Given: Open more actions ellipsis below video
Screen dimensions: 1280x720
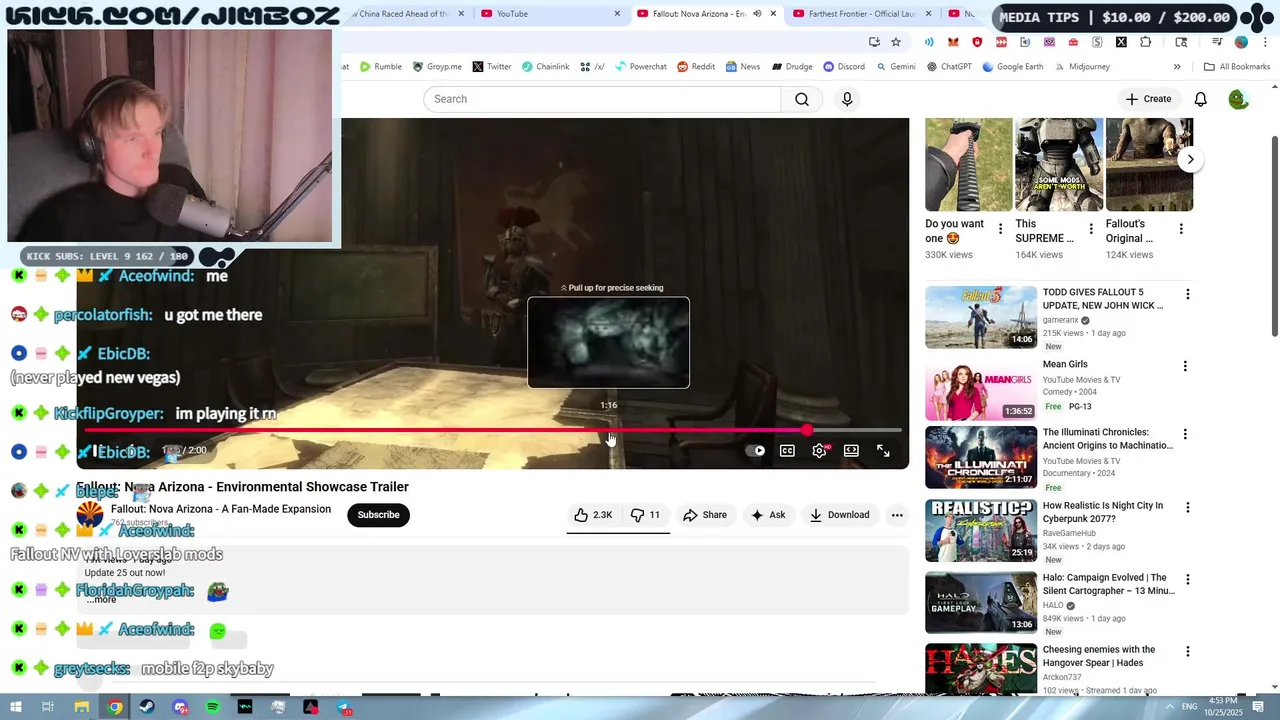Looking at the screenshot, I should [897, 515].
